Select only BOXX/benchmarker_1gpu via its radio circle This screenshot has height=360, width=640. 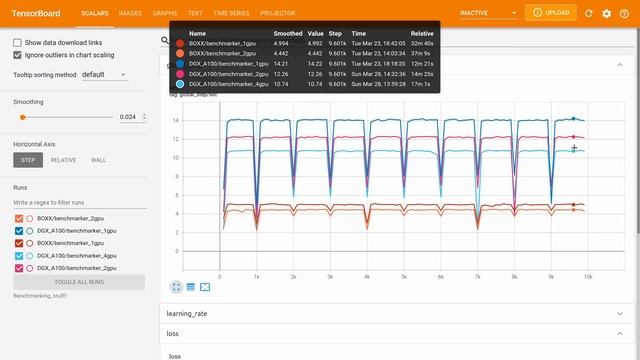[x=29, y=243]
